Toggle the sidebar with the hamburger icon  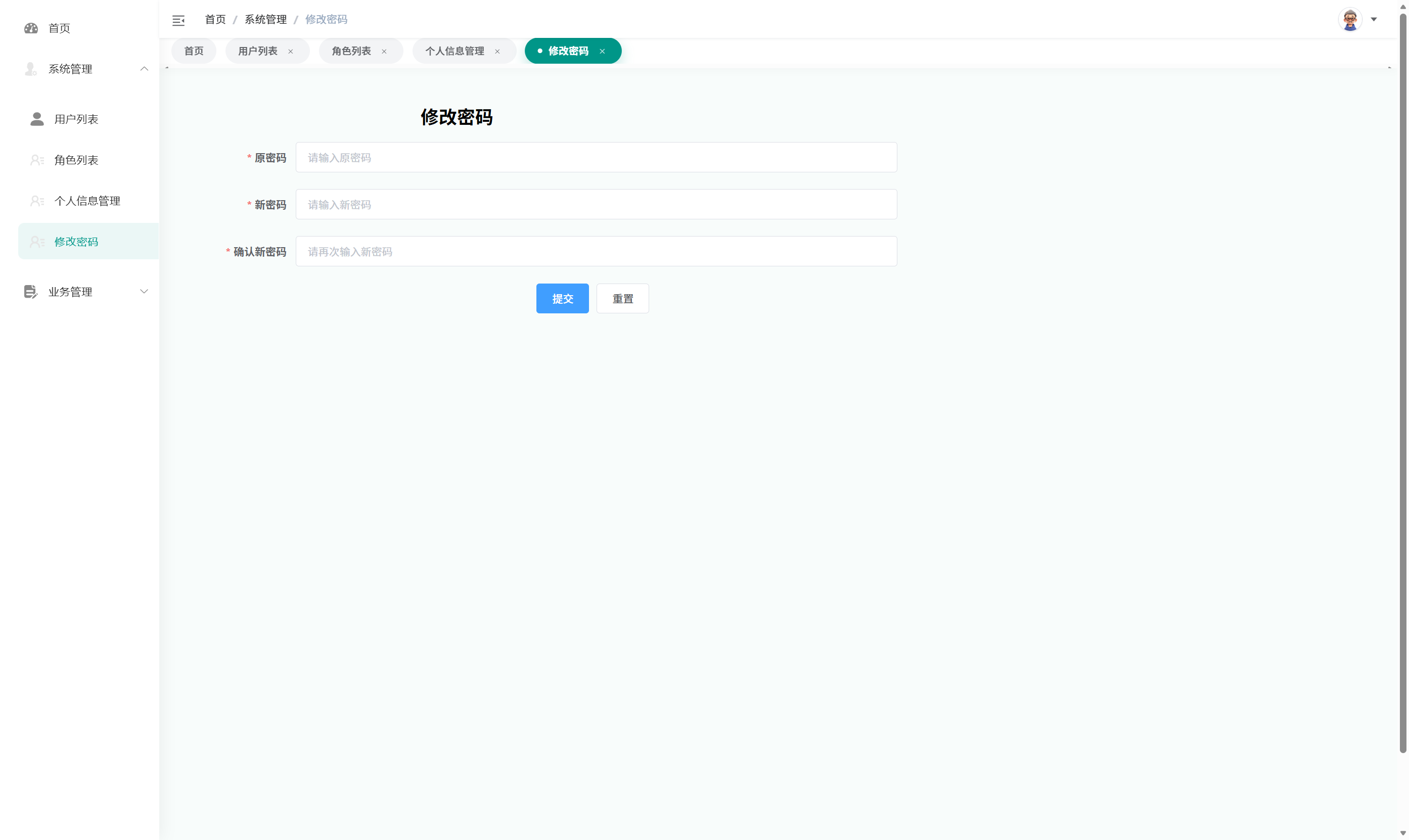[x=178, y=20]
